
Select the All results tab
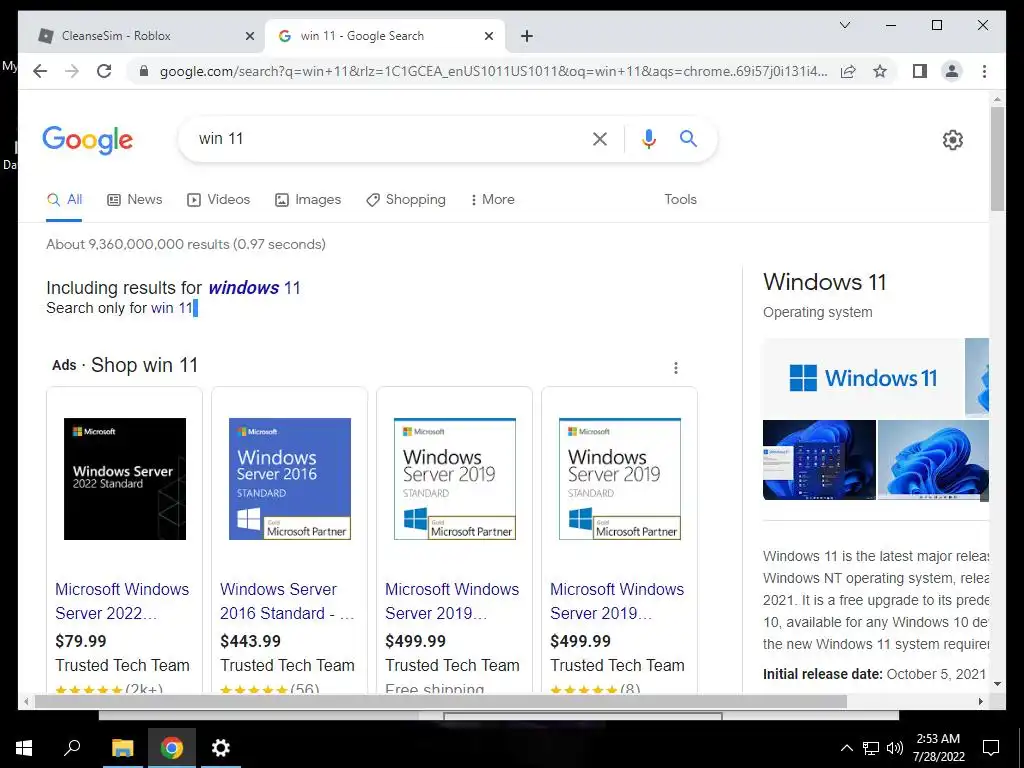64,200
